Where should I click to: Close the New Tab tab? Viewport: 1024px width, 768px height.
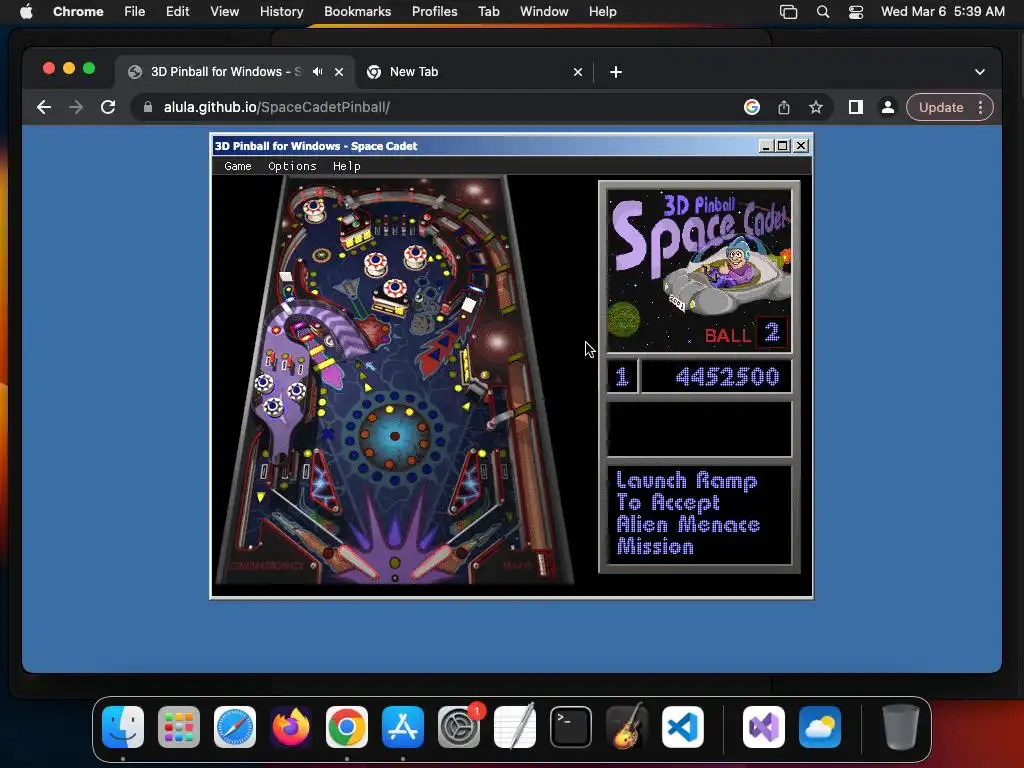(578, 72)
